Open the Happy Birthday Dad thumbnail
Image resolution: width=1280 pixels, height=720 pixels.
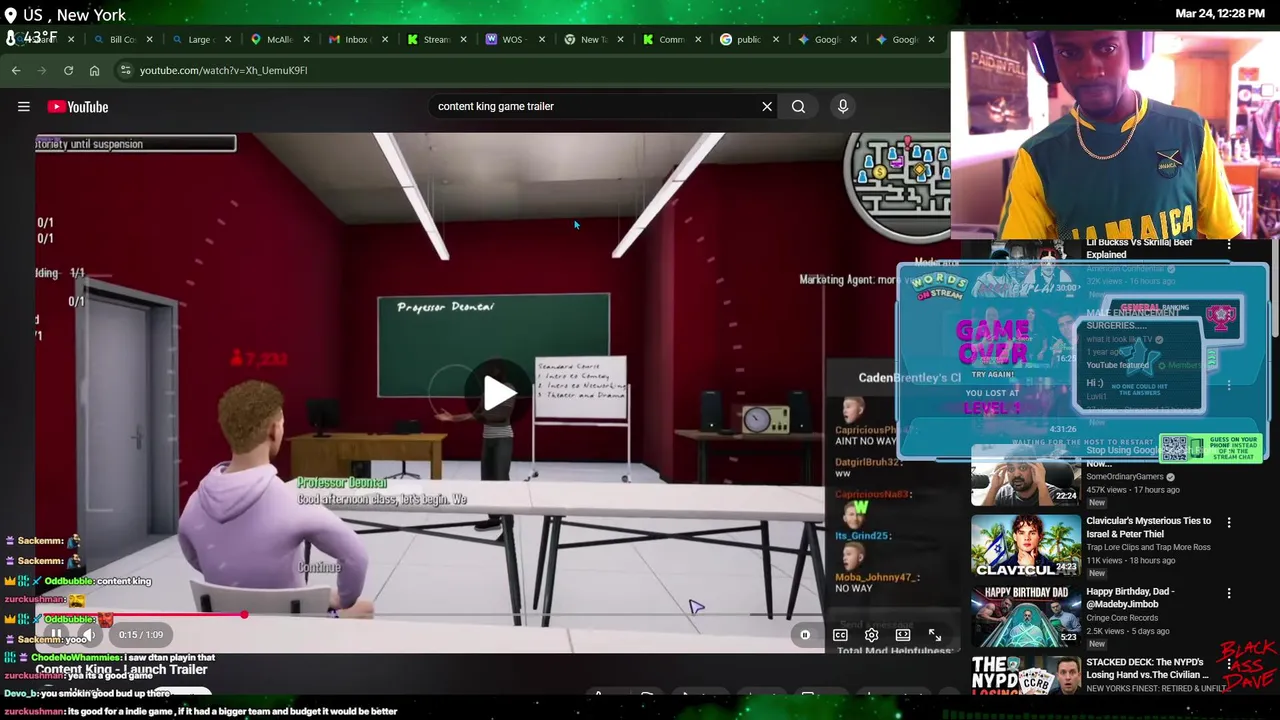tap(1026, 616)
